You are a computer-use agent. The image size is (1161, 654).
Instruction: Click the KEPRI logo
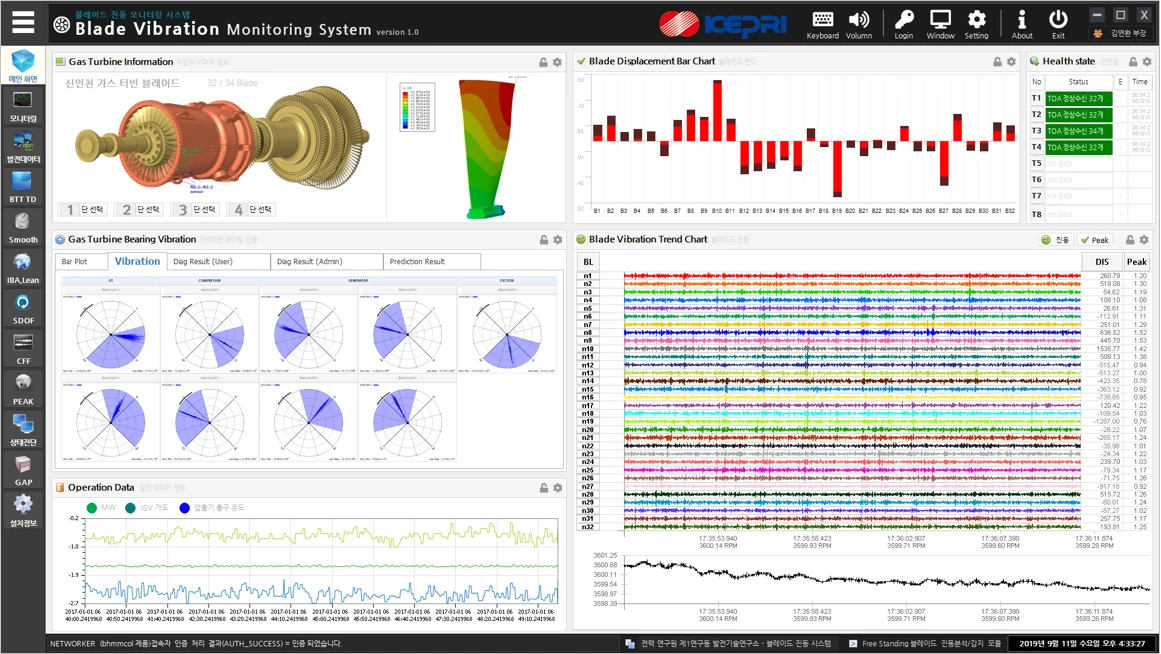[723, 24]
